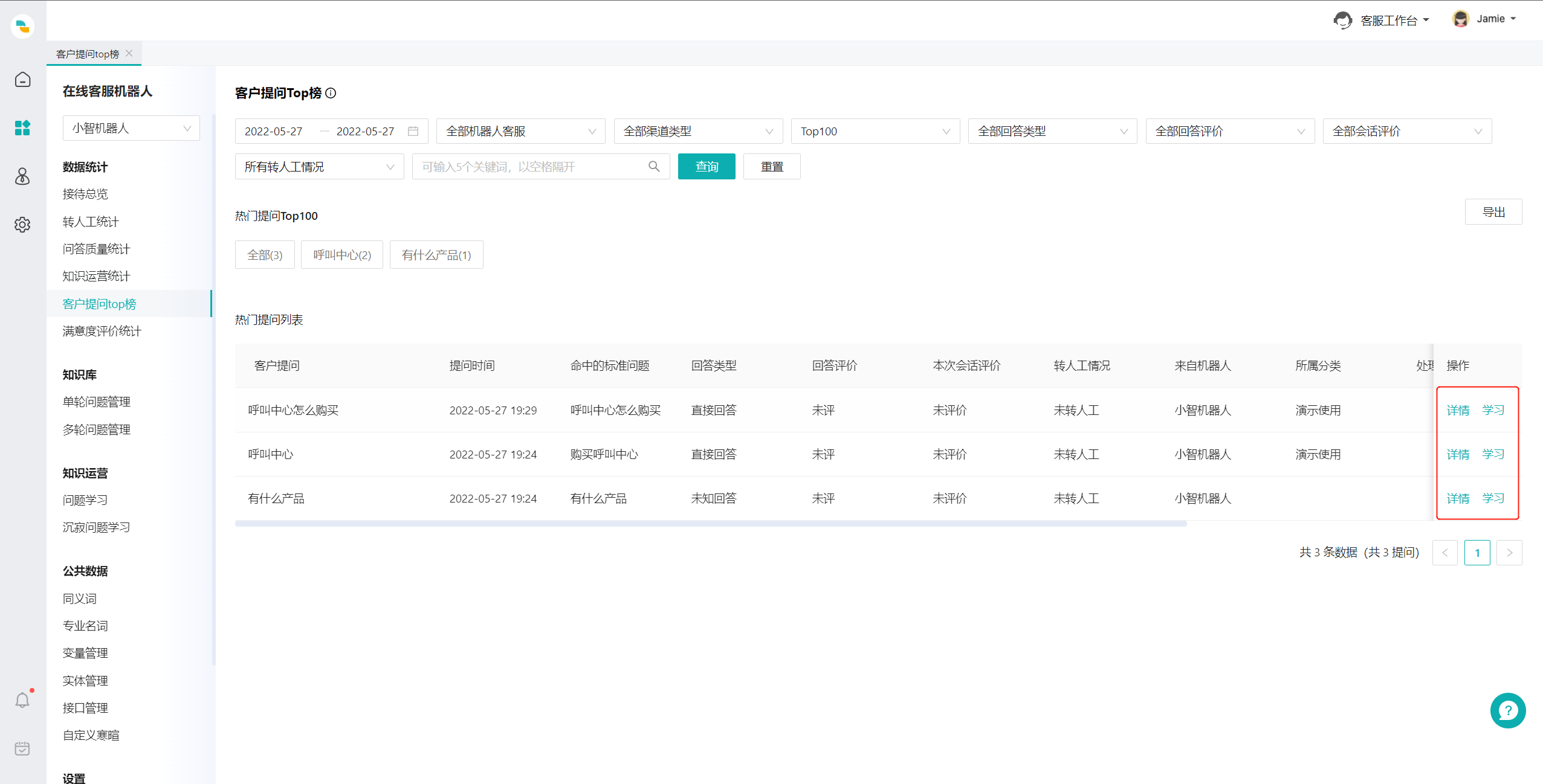Open 问题学习 under 知识运营
Image resolution: width=1543 pixels, height=784 pixels.
[85, 500]
